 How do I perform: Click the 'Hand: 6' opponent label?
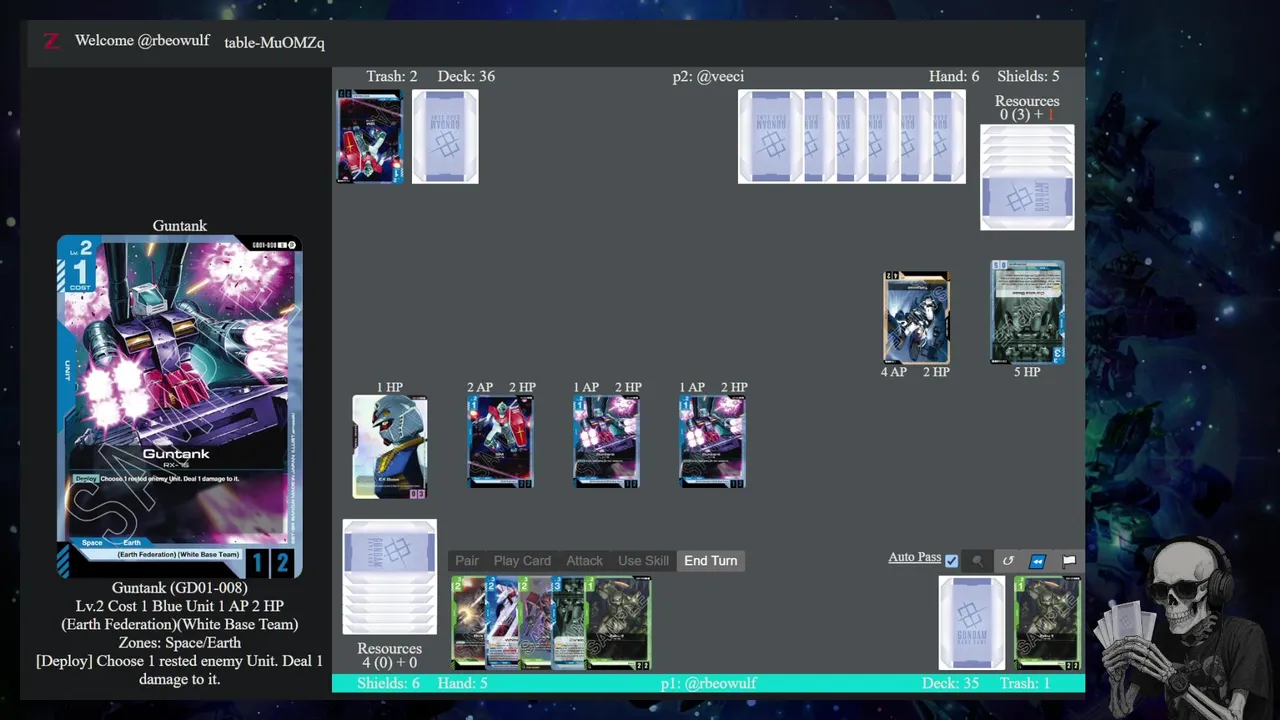[954, 76]
